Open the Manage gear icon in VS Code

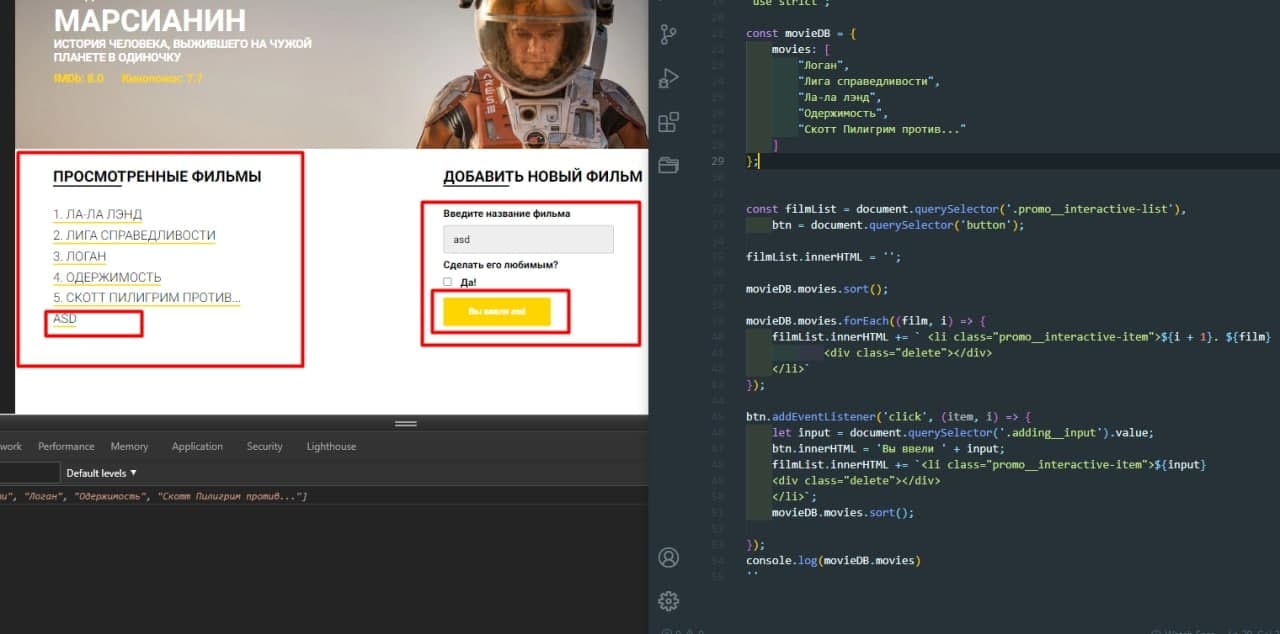[x=669, y=601]
